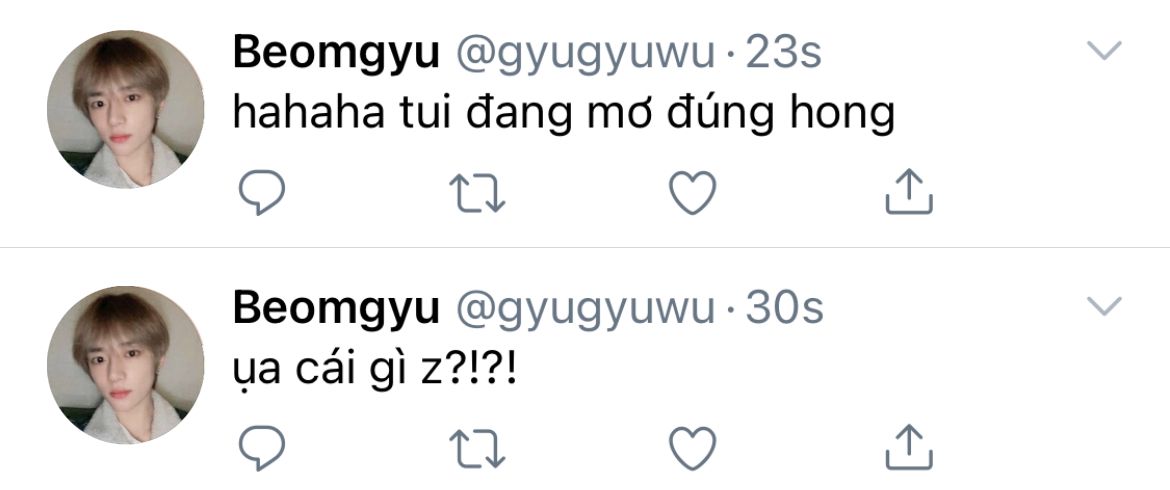The image size is (1170, 490).
Task: Open the @gyugyuwu handle on the 23s tweet
Action: point(586,54)
